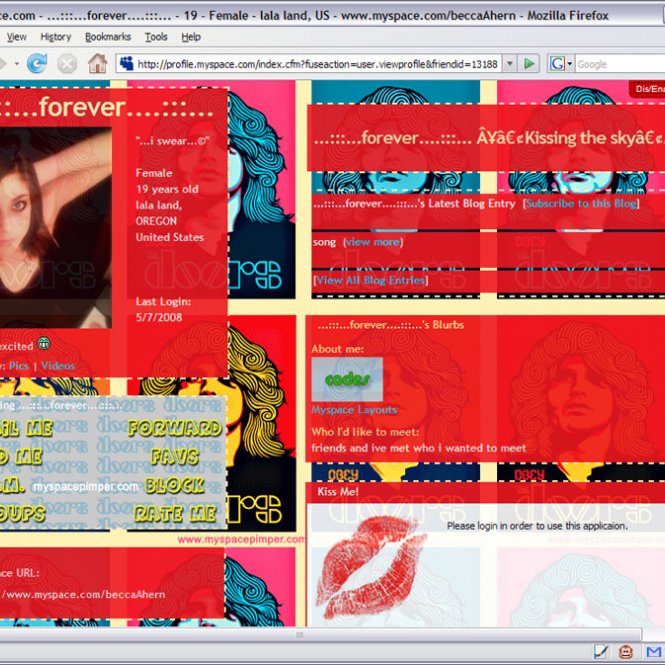The image size is (665, 665).
Task: Open the monkey icon in the status bar
Action: click(626, 652)
